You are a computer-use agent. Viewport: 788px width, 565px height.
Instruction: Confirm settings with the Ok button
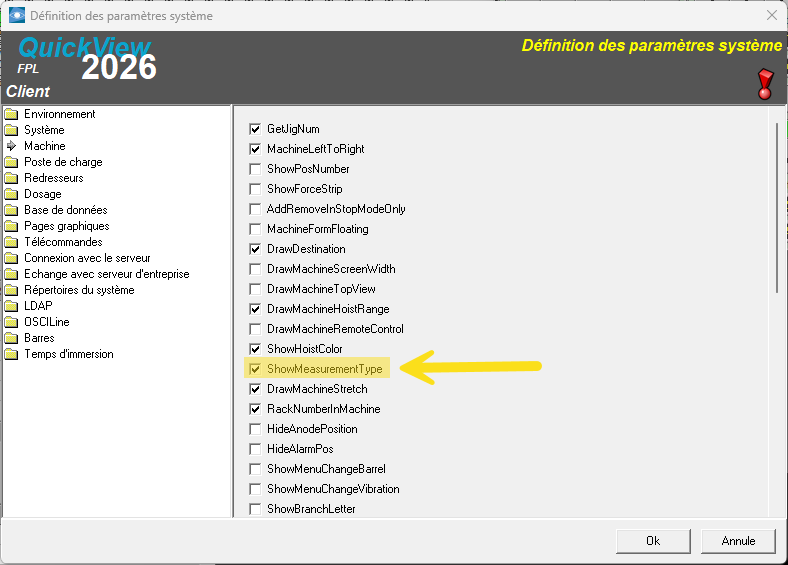[x=653, y=540]
